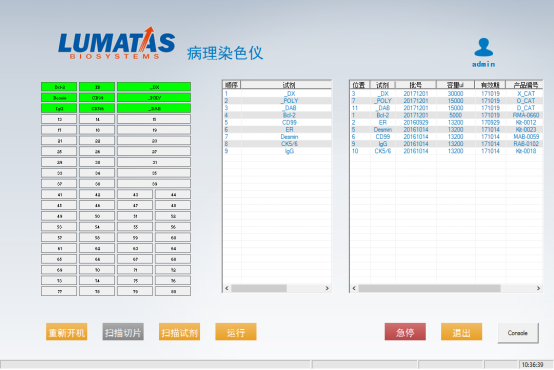Open the Console button
Image resolution: width=554 pixels, height=370 pixels.
coord(518,333)
